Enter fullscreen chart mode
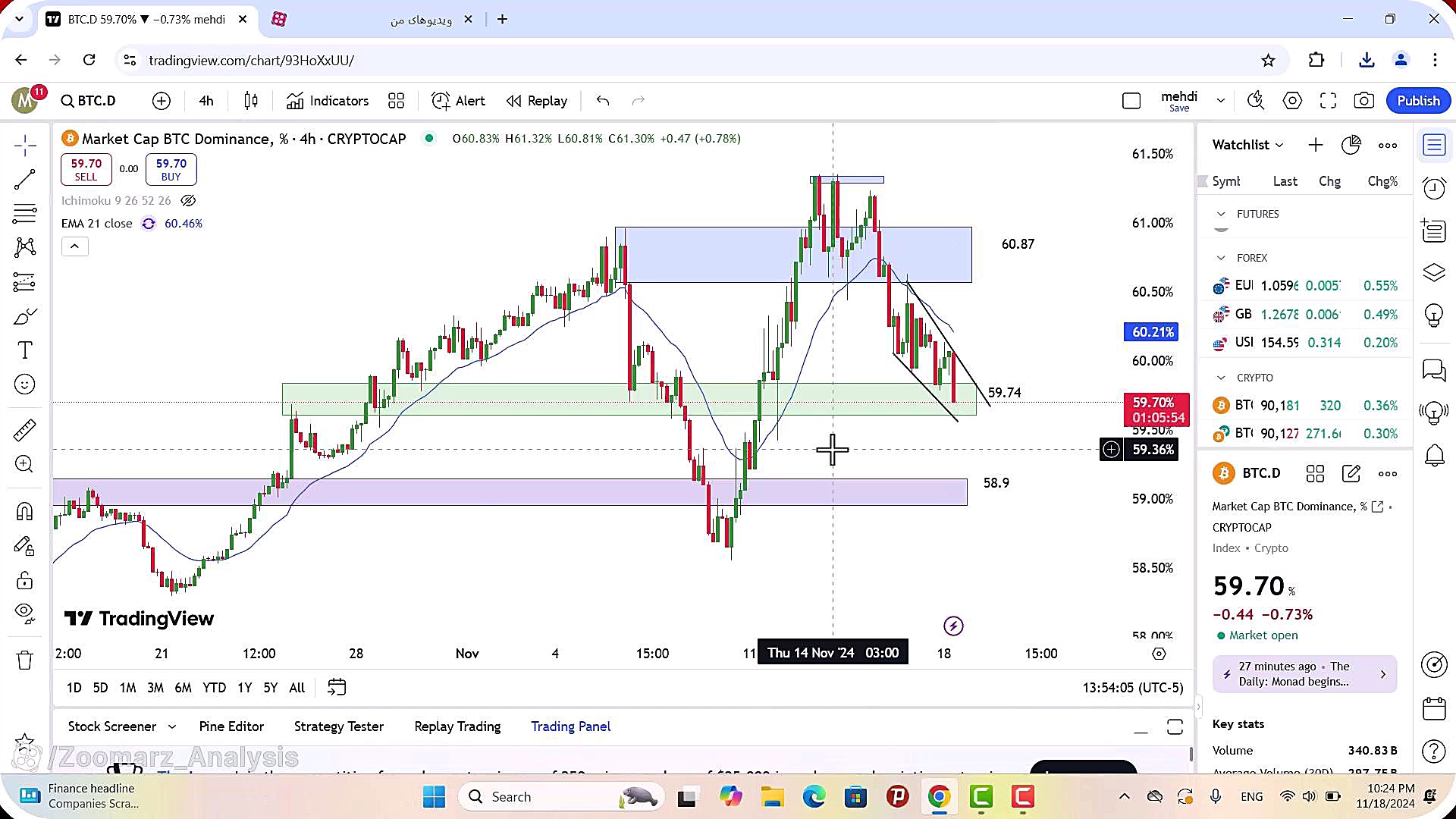The height and width of the screenshot is (819, 1456). pos(1328,101)
